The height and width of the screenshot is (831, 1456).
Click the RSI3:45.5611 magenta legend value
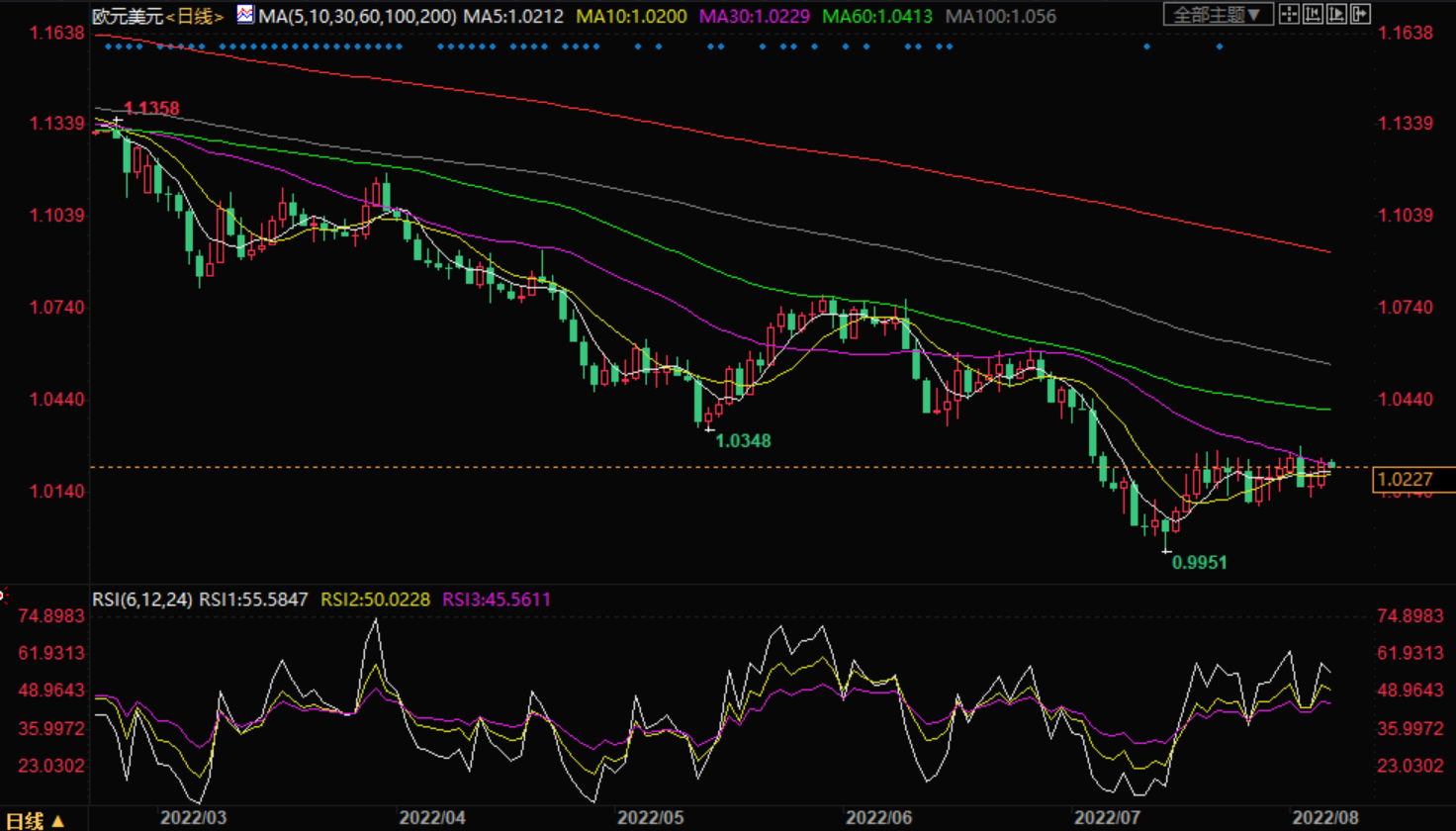496,600
